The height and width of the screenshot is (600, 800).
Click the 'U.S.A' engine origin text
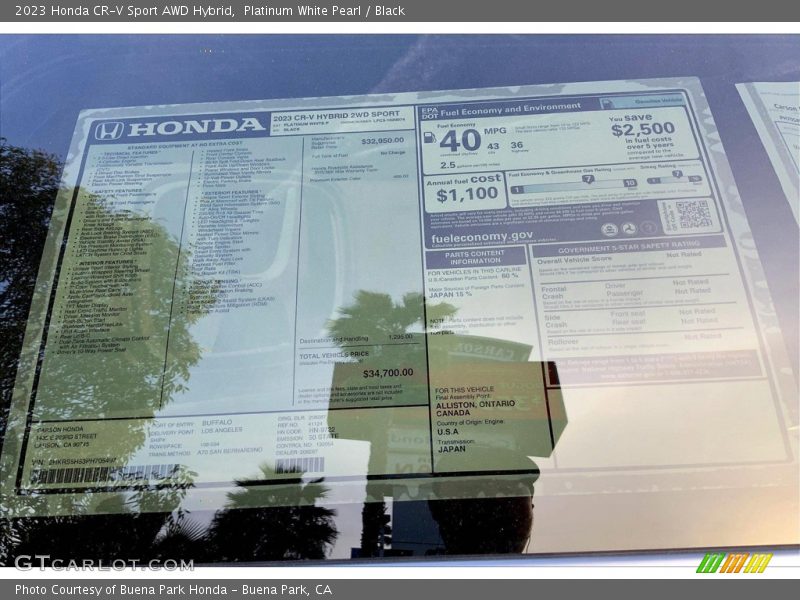(x=447, y=432)
